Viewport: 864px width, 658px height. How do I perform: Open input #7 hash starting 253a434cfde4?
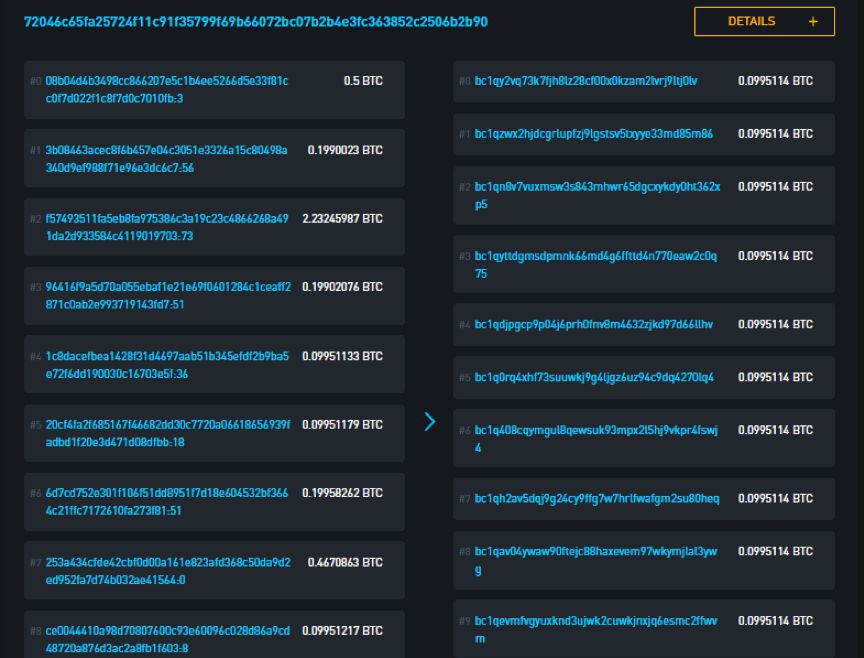168,571
